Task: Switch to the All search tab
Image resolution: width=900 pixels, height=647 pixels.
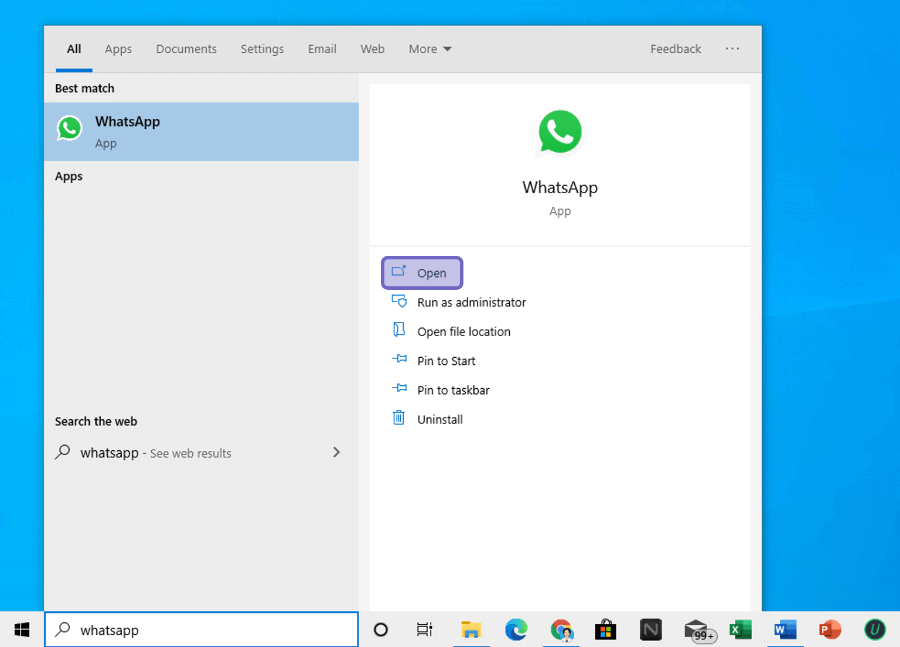Action: (x=74, y=49)
